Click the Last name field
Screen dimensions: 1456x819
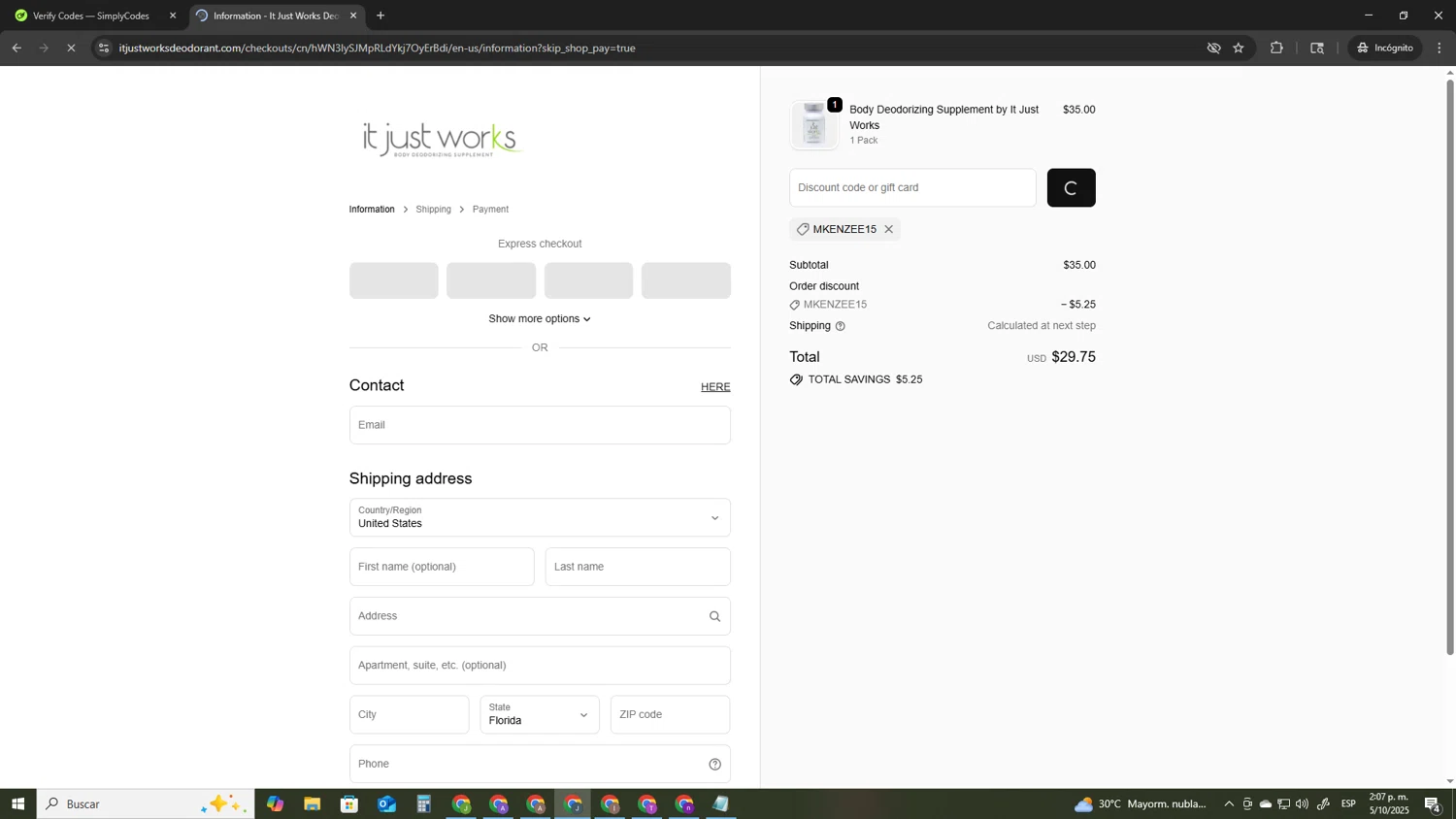(x=638, y=567)
